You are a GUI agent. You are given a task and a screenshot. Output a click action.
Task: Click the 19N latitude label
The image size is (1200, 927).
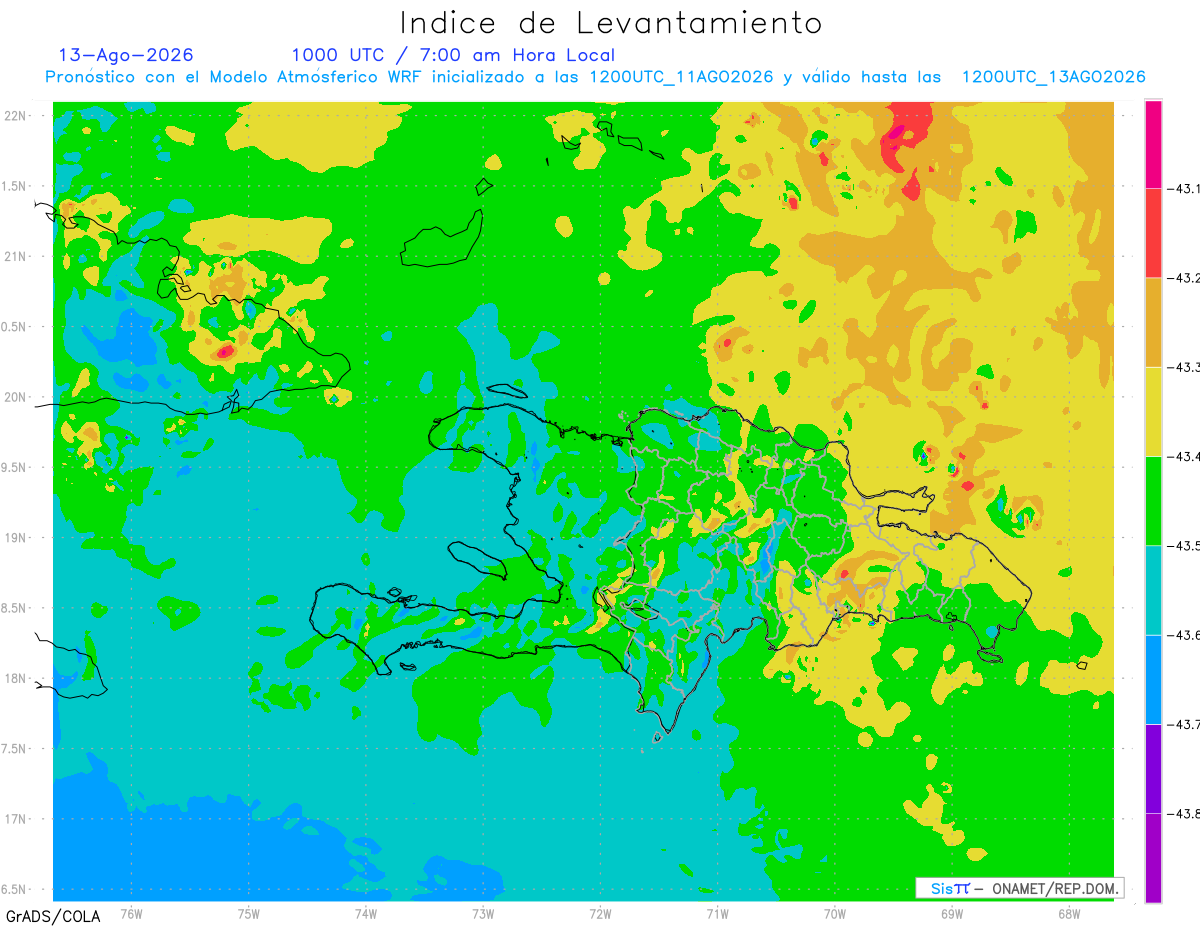pyautogui.click(x=17, y=538)
